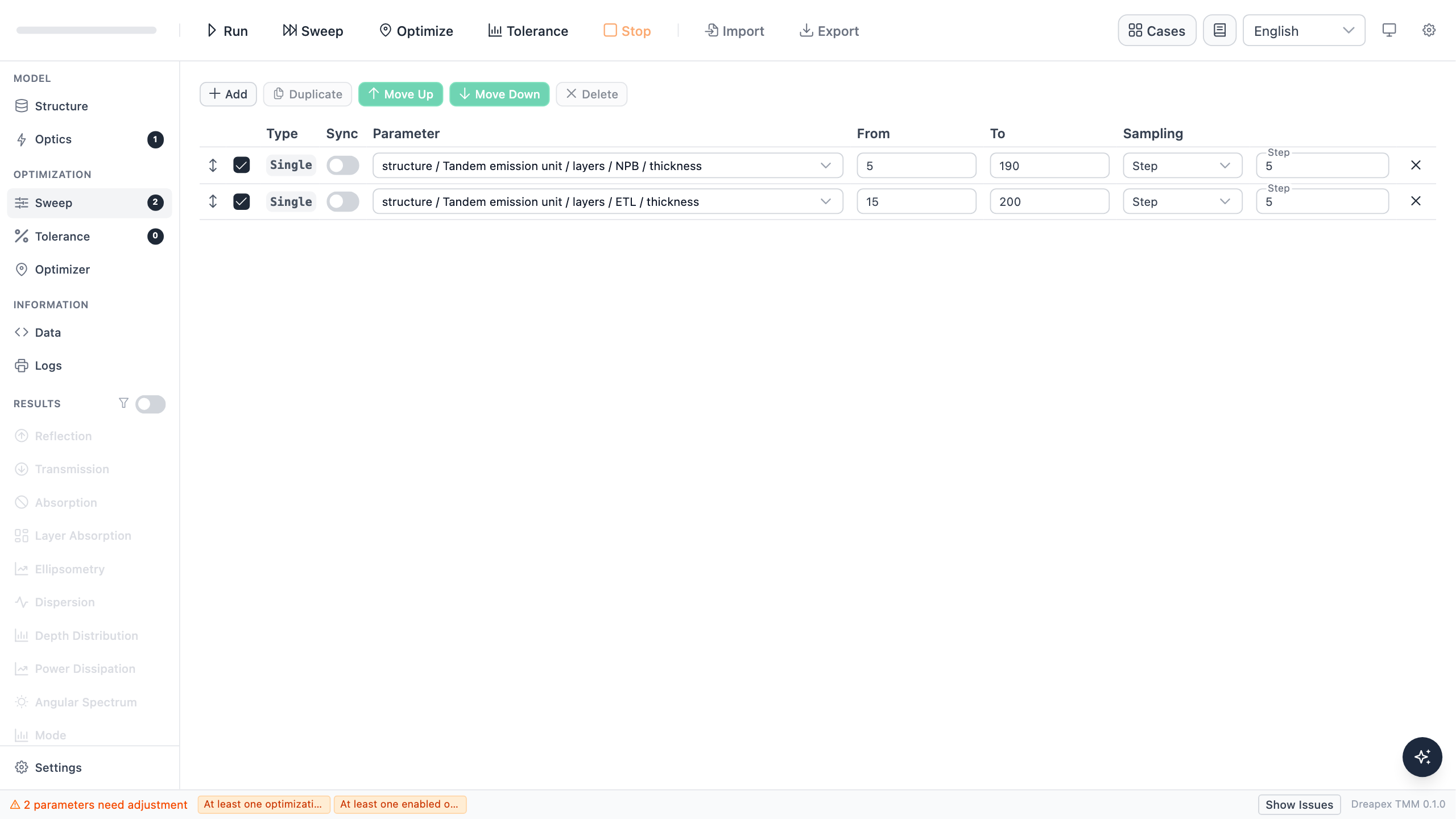
Task: Click the results filter funnel icon
Action: [x=123, y=403]
